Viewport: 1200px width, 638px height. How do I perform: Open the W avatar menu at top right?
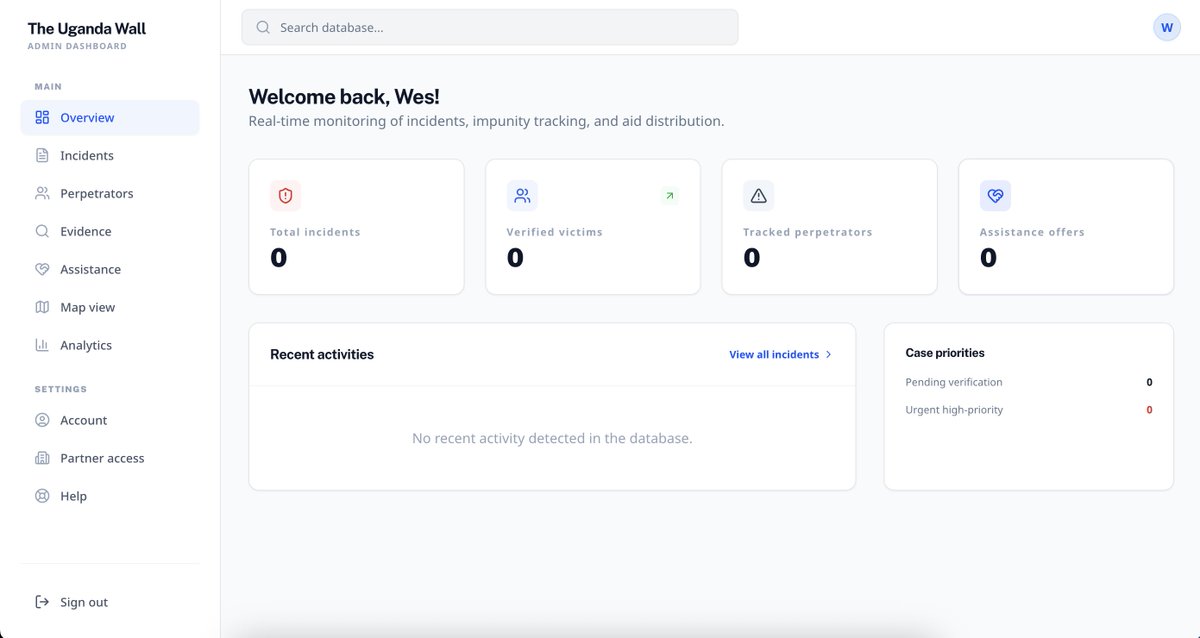(x=1166, y=27)
